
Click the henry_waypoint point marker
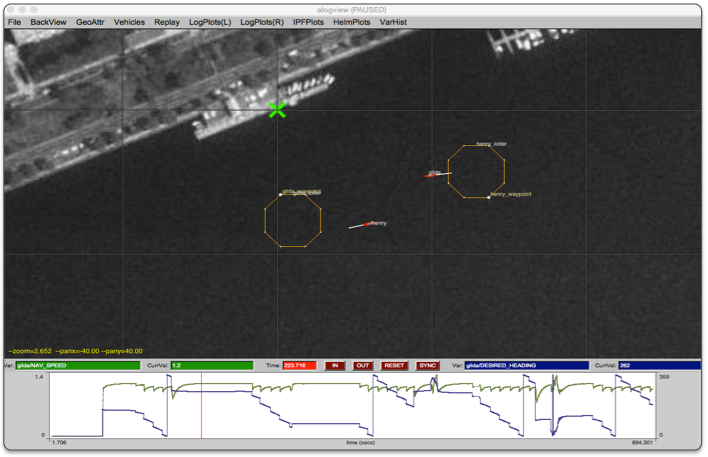[x=489, y=197]
